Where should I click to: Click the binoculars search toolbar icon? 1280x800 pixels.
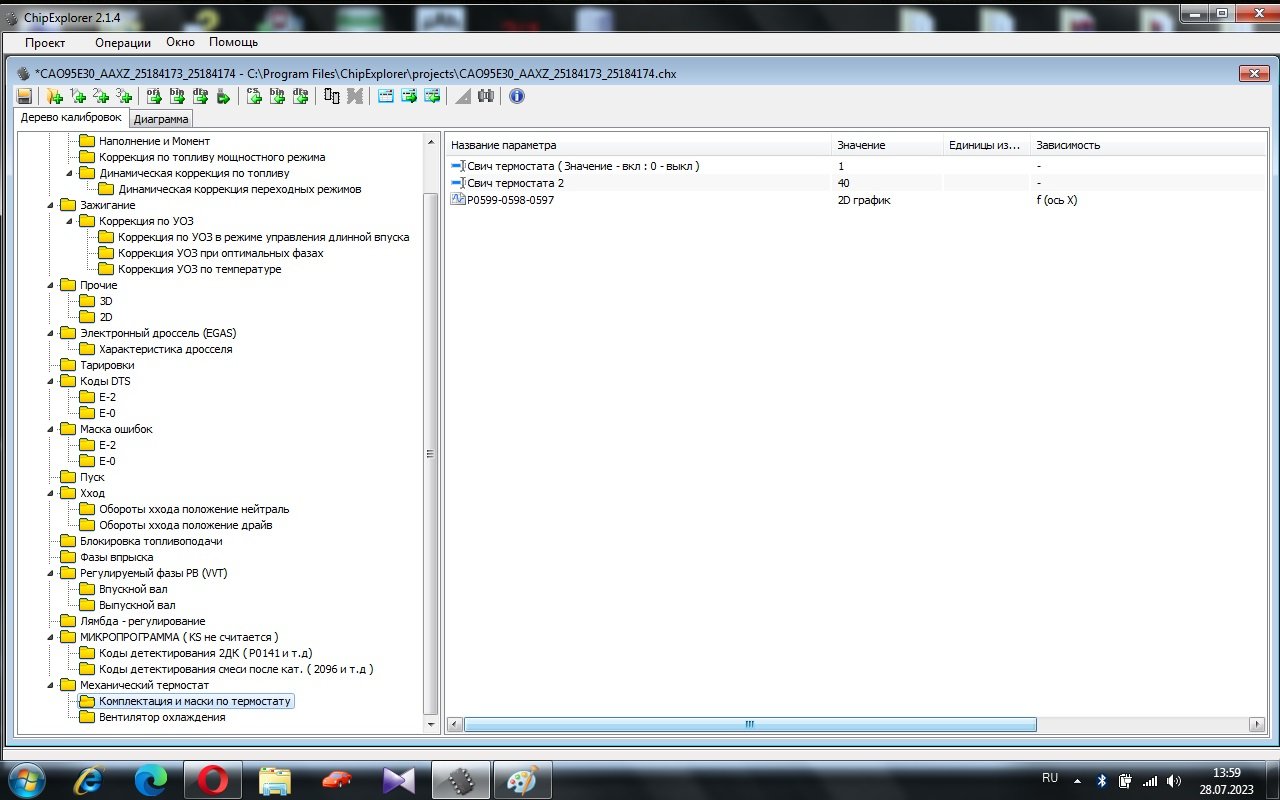point(486,96)
